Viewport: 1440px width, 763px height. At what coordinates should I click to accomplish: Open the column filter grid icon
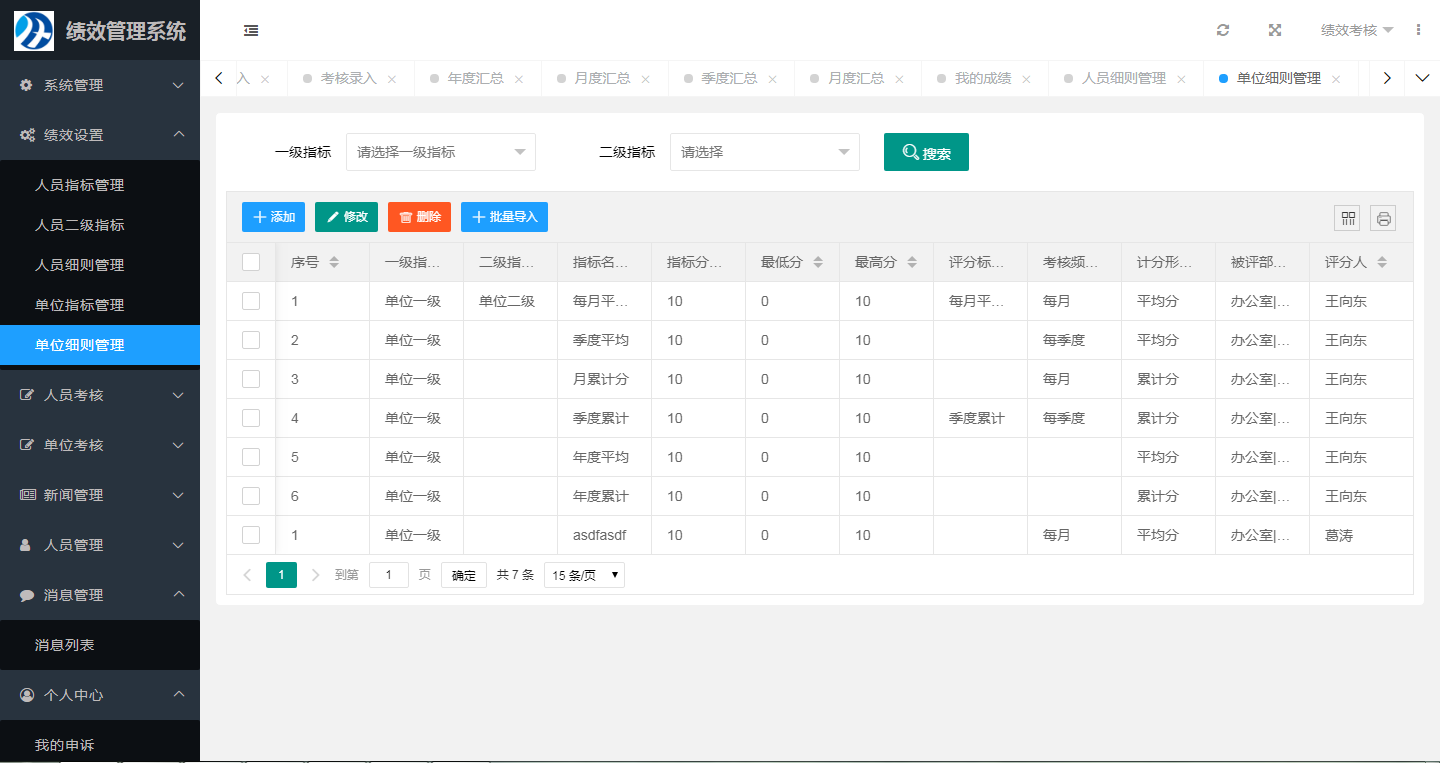[x=1348, y=218]
